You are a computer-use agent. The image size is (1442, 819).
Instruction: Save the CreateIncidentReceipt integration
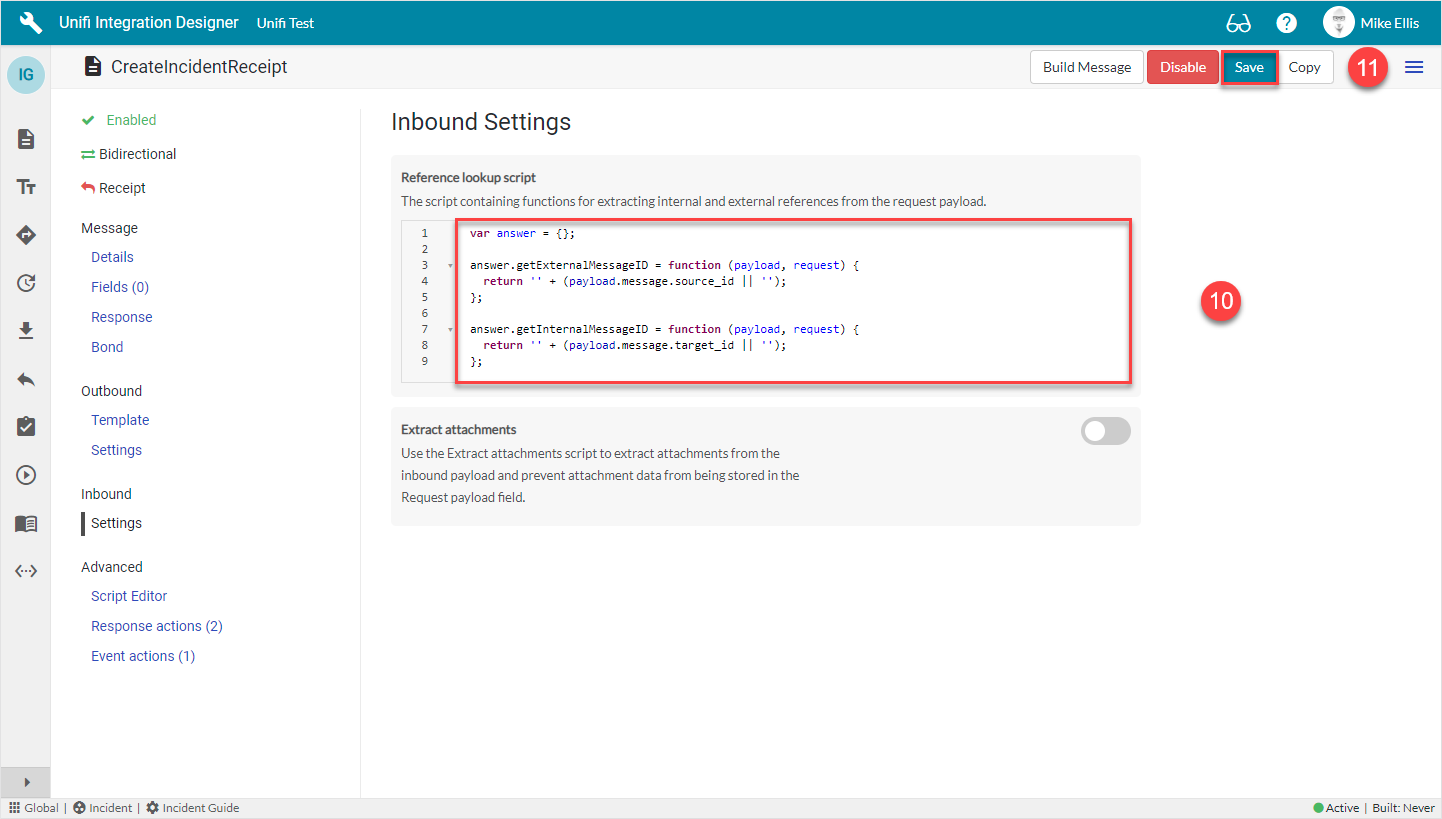click(x=1249, y=66)
